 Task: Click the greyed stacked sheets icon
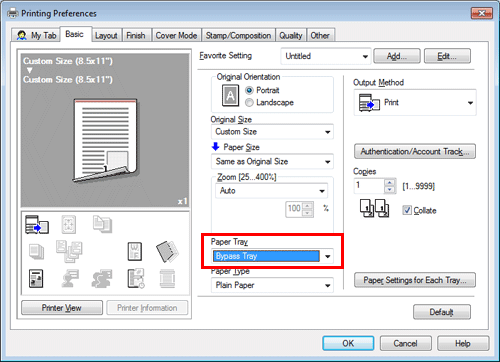(36, 252)
